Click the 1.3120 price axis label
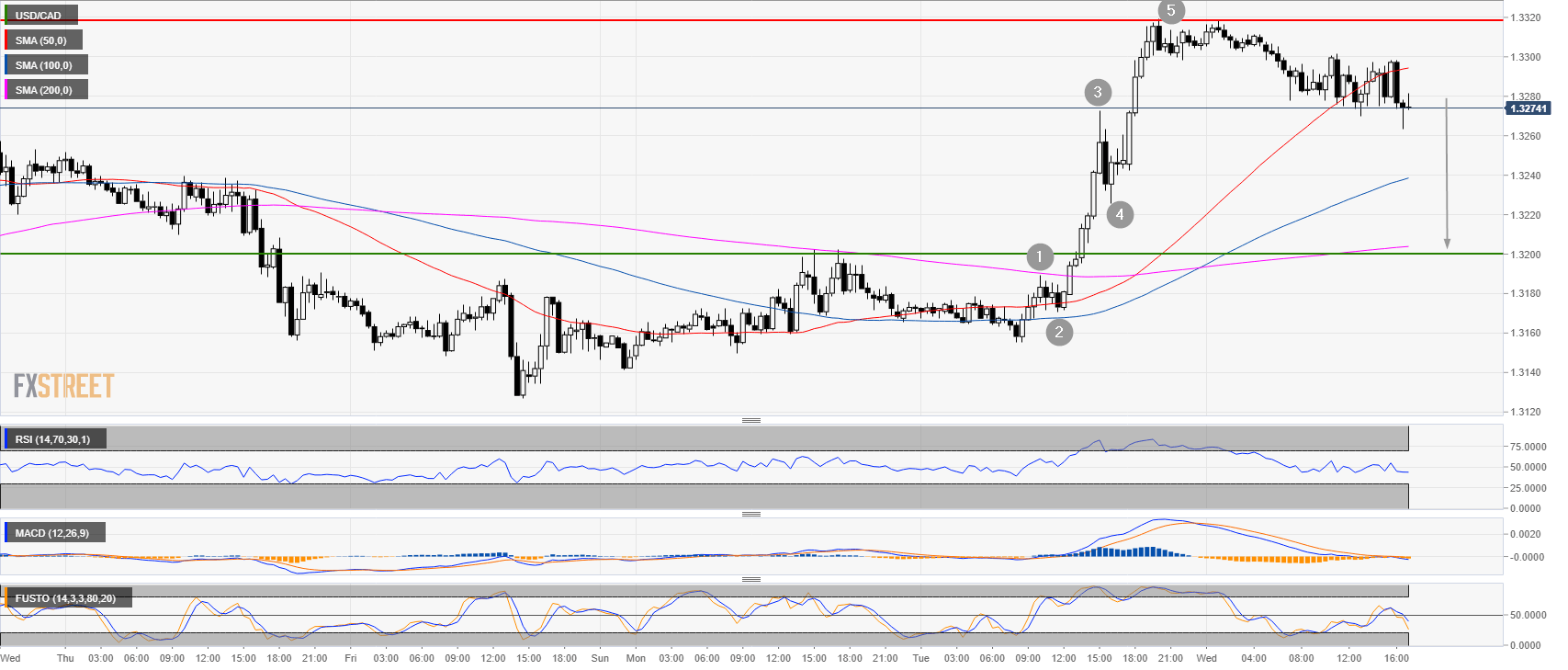1568x670 pixels. pos(1528,412)
